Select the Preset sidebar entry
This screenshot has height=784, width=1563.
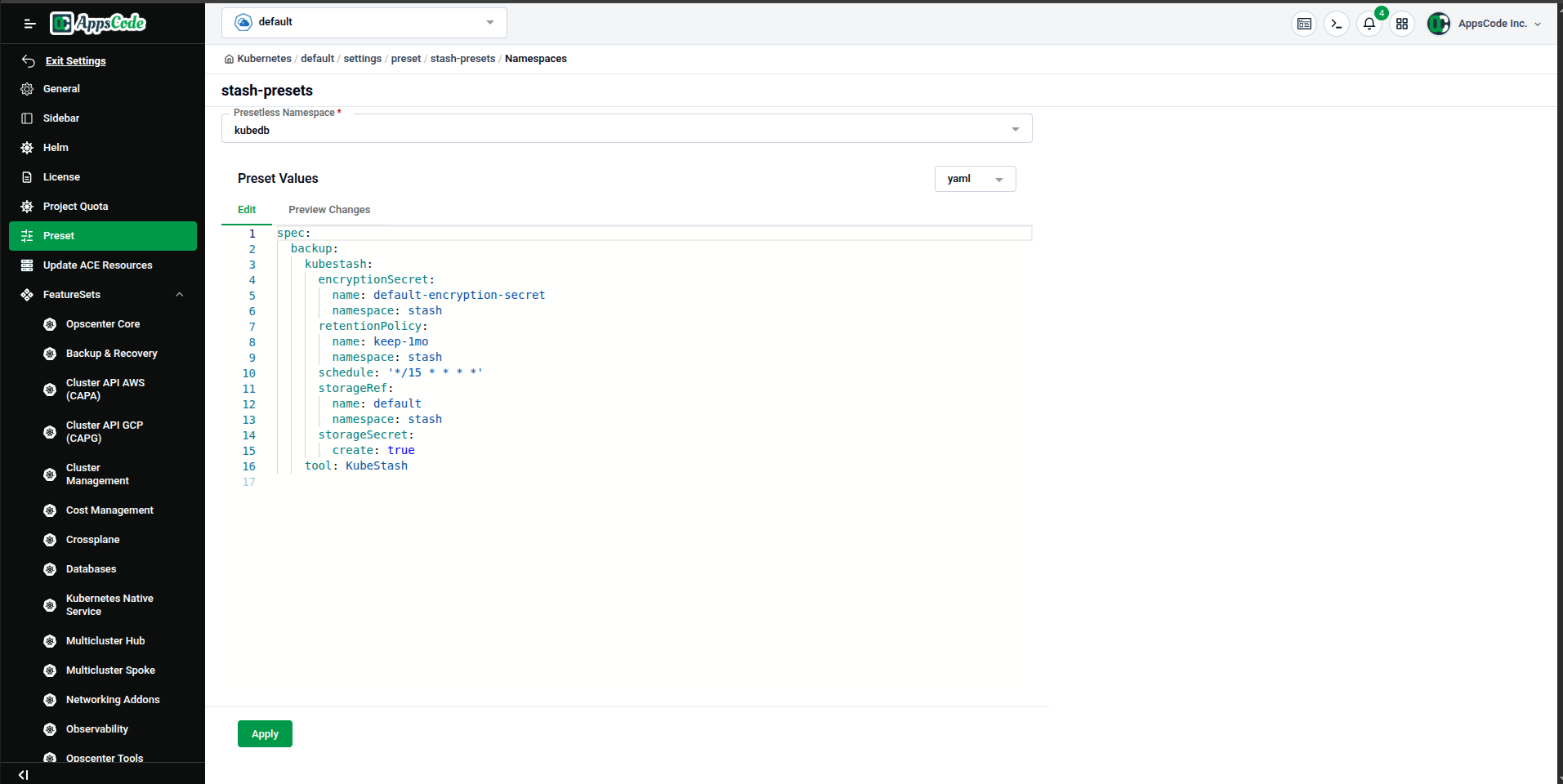coord(102,235)
